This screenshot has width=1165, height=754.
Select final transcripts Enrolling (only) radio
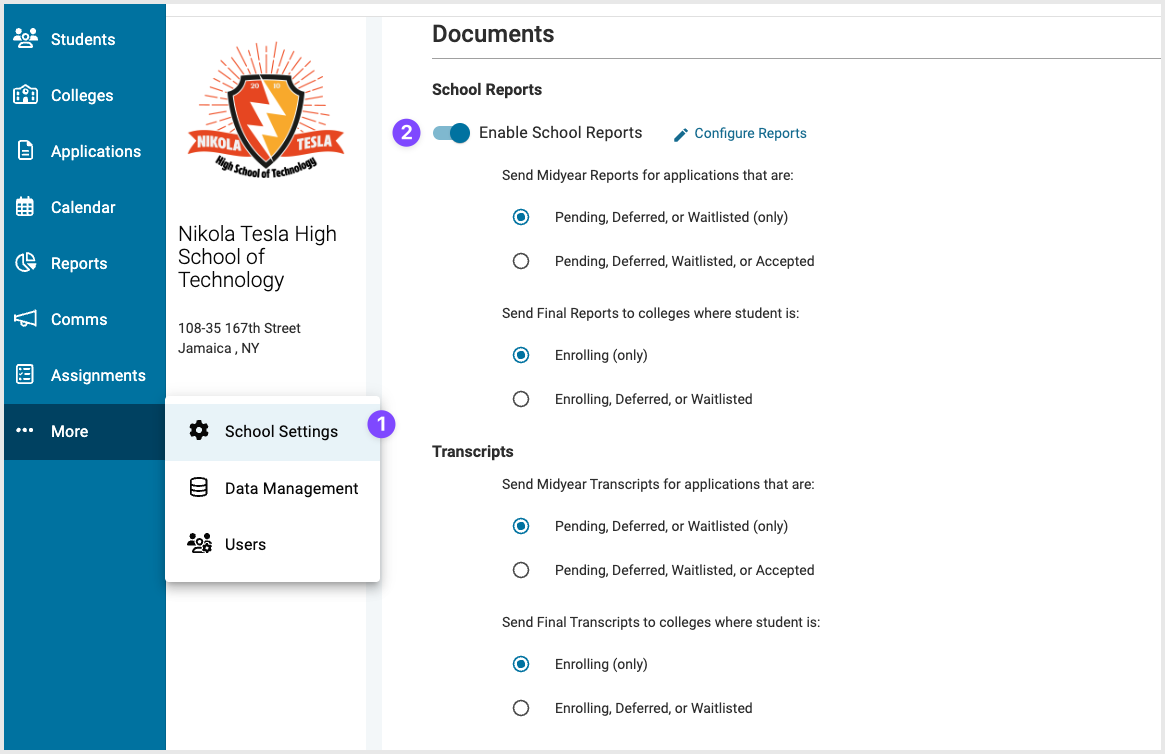(x=521, y=664)
